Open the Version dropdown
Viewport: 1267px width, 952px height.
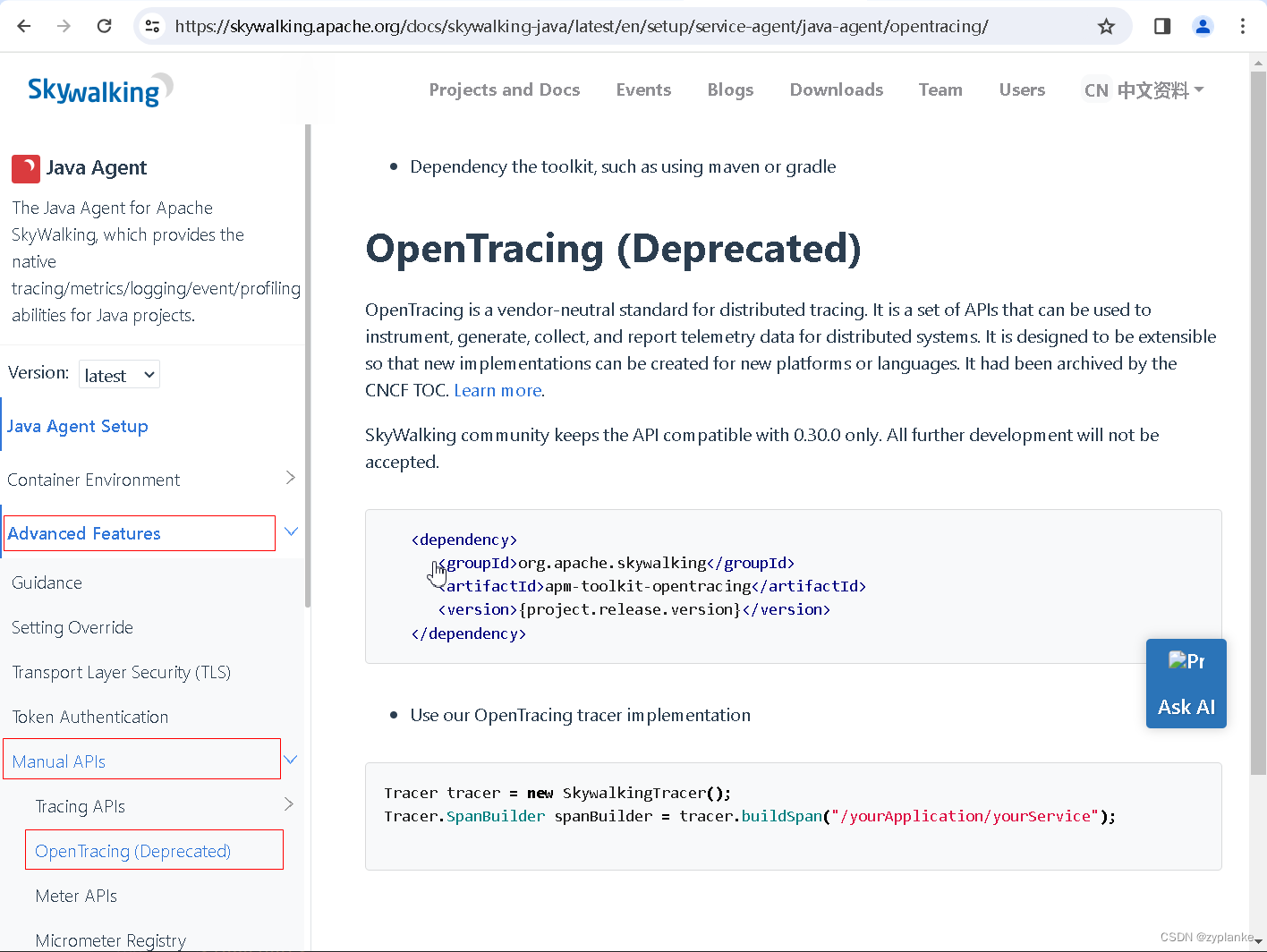[119, 374]
